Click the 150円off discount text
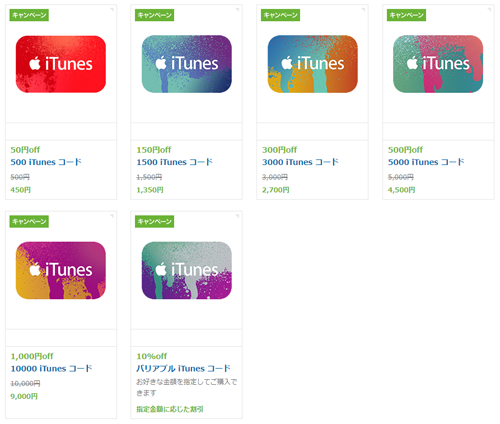The height and width of the screenshot is (424, 500). coord(154,150)
